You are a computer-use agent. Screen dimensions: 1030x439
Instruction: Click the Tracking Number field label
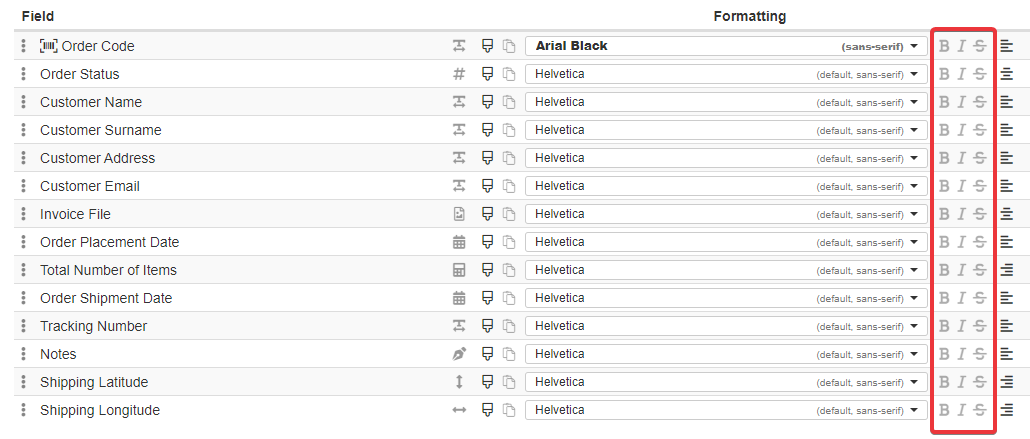point(93,326)
